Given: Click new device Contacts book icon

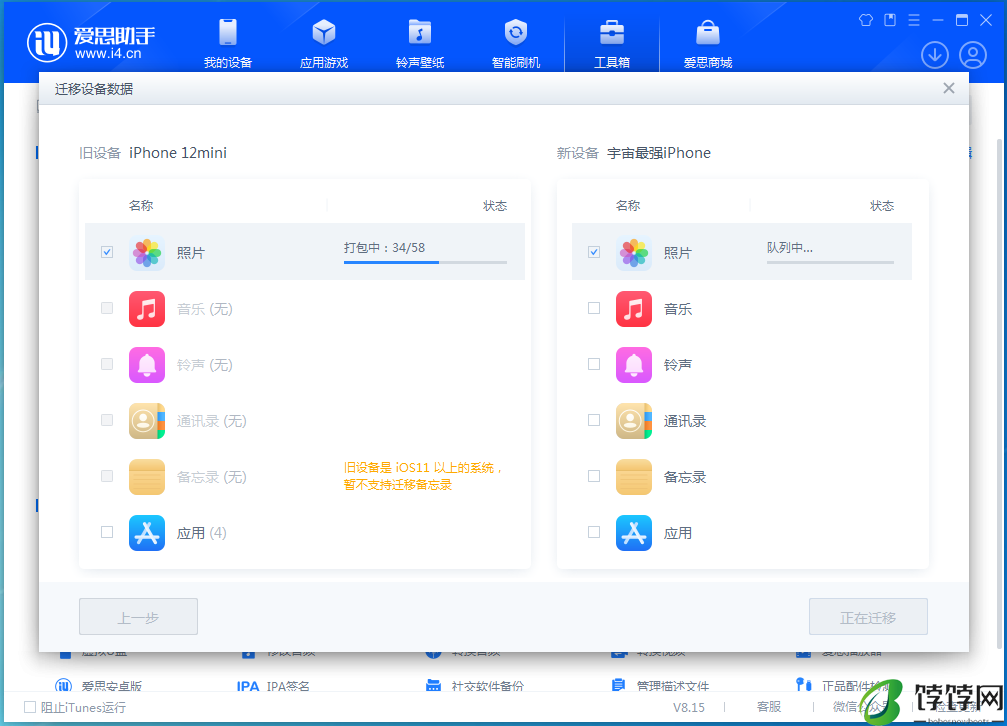Looking at the screenshot, I should pos(634,421).
